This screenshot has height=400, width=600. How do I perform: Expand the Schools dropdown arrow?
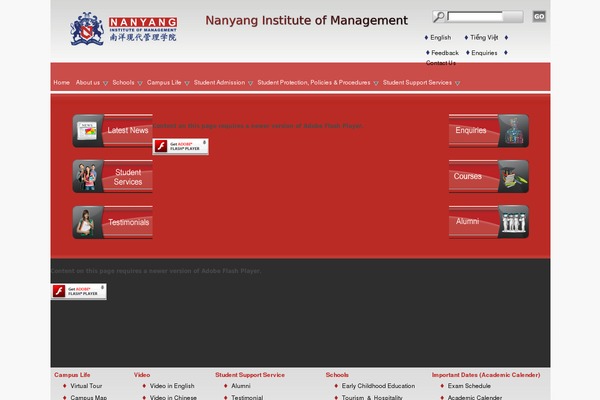(x=140, y=83)
